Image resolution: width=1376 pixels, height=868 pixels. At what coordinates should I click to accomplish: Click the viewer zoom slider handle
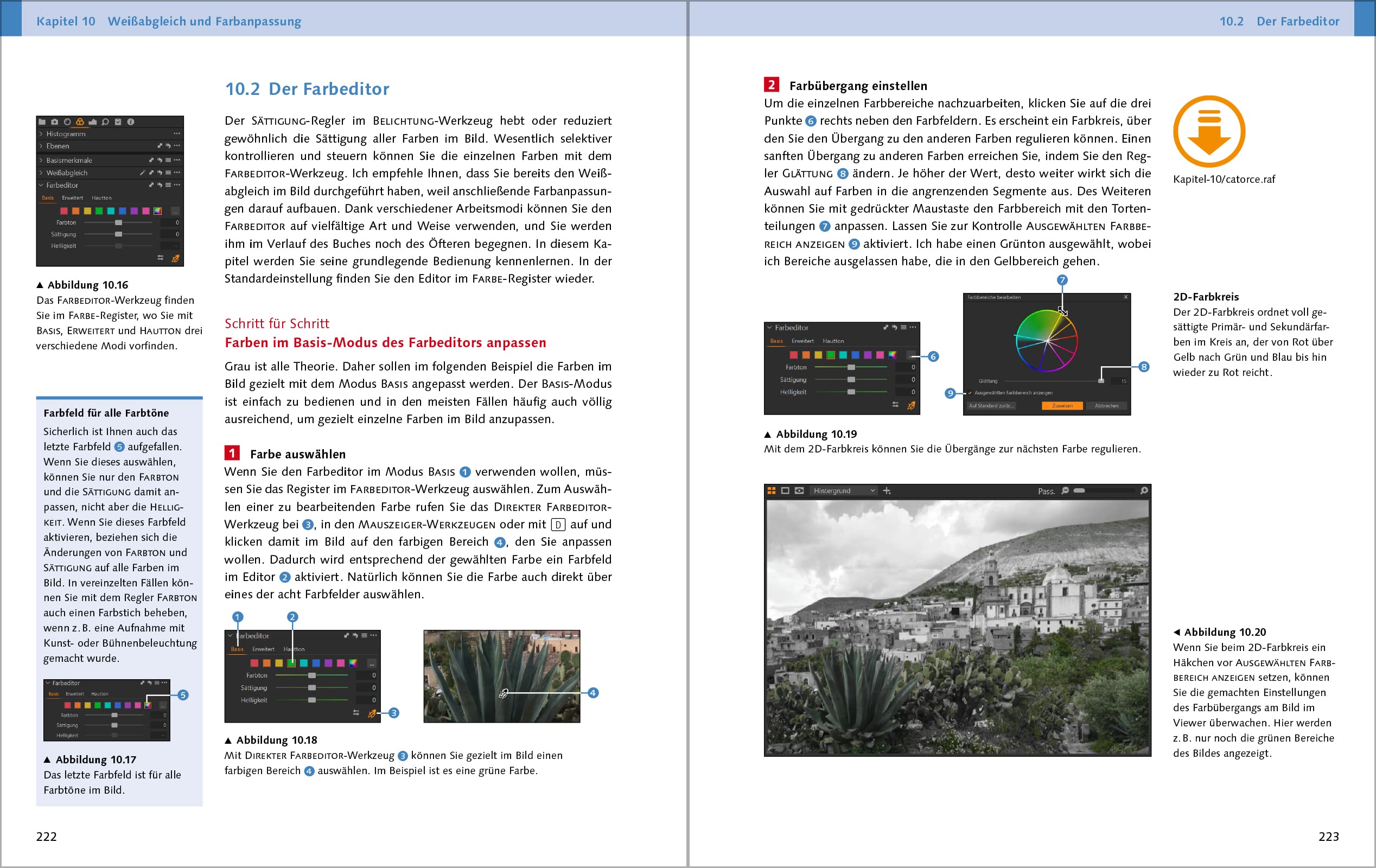point(1079,491)
